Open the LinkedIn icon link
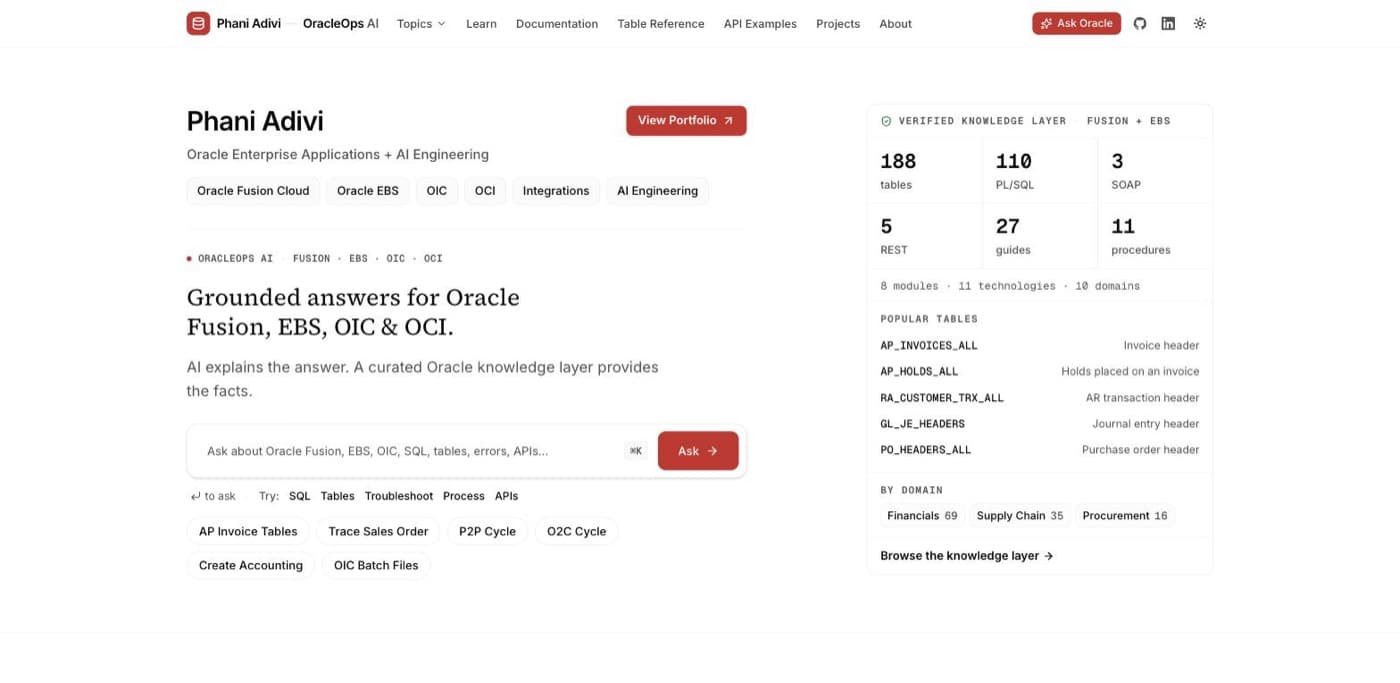The height and width of the screenshot is (683, 1400). pyautogui.click(x=1168, y=23)
